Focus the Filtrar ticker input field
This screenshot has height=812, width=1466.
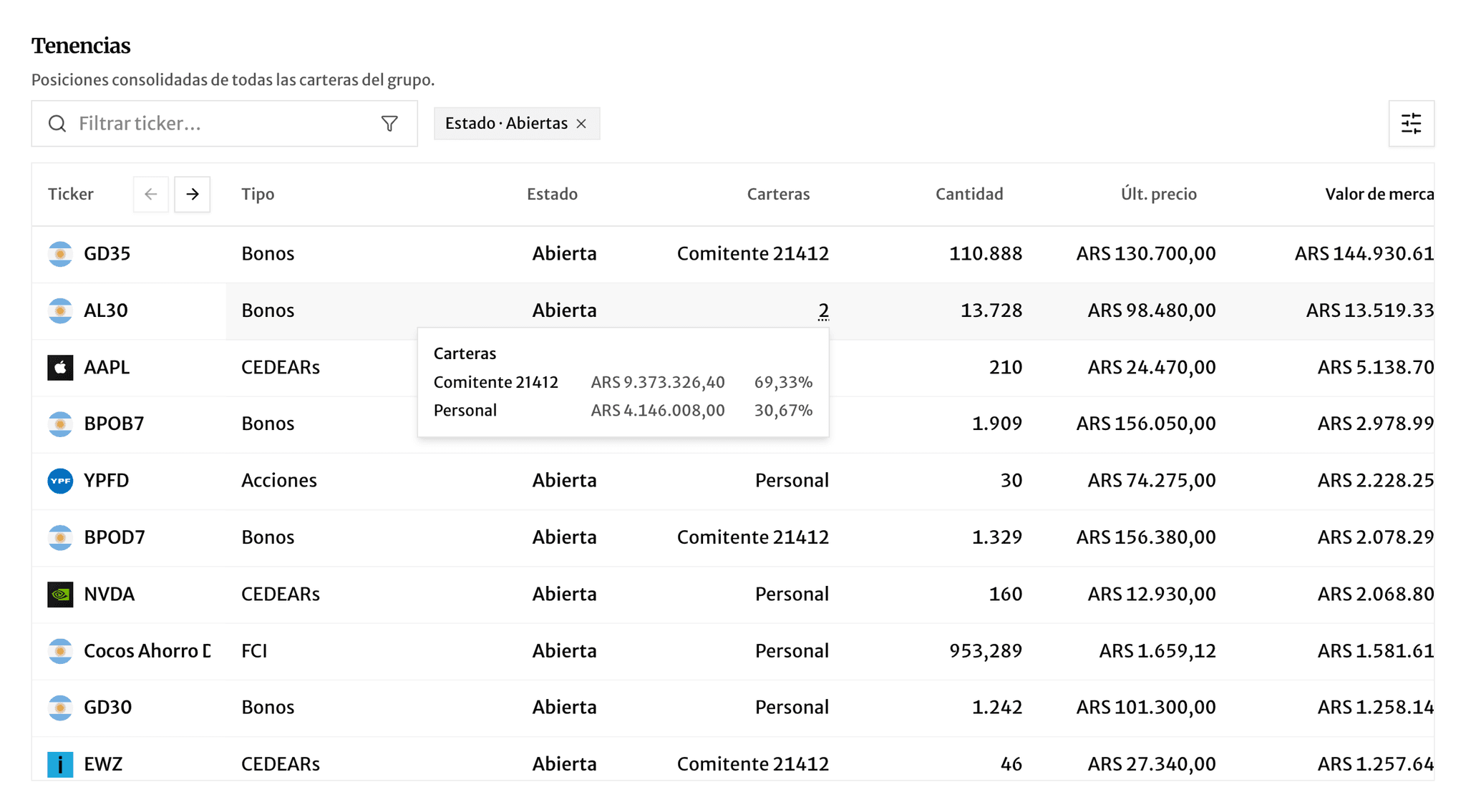(x=224, y=124)
